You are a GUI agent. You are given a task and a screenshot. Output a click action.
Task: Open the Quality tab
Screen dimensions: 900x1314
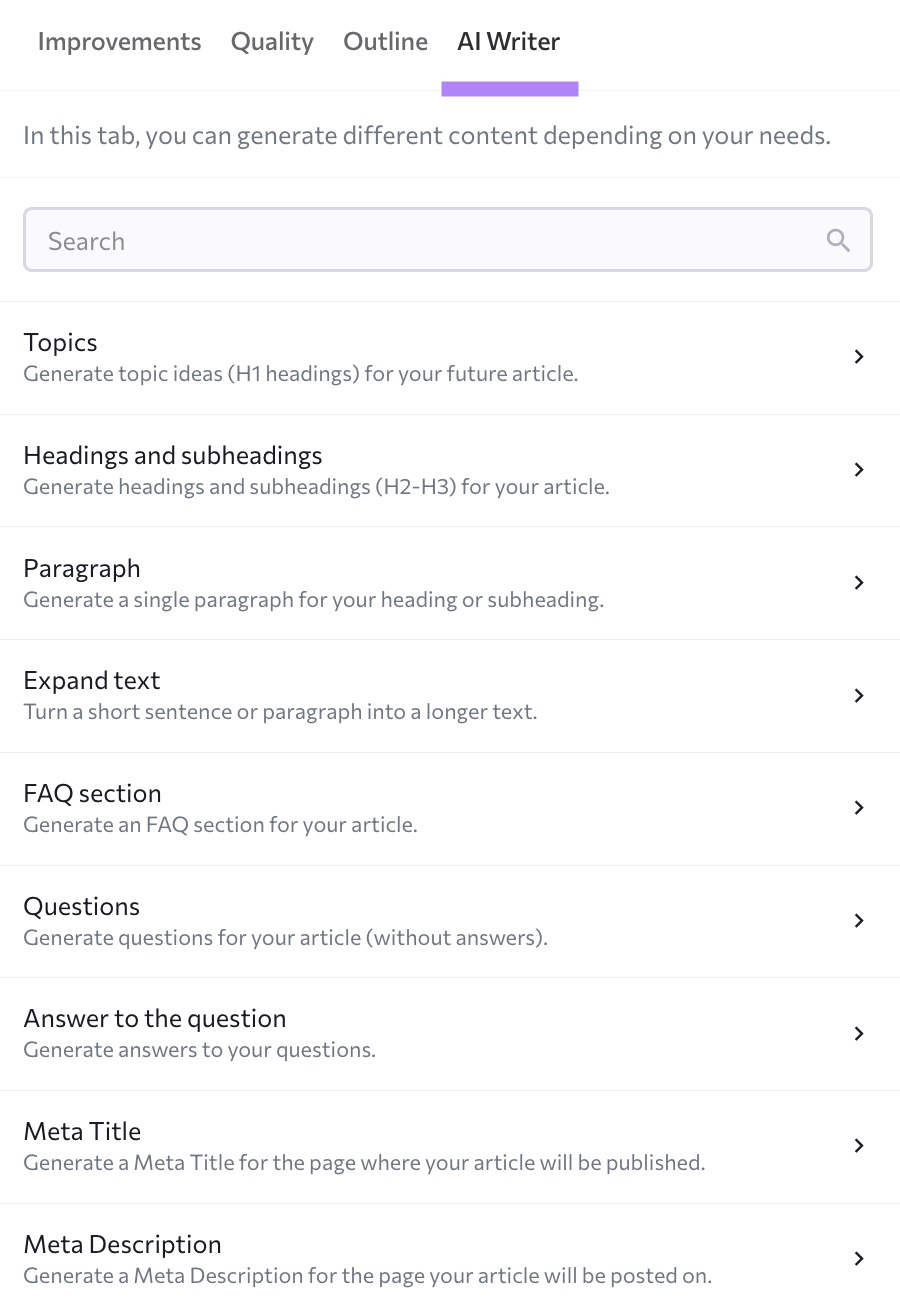click(x=272, y=41)
